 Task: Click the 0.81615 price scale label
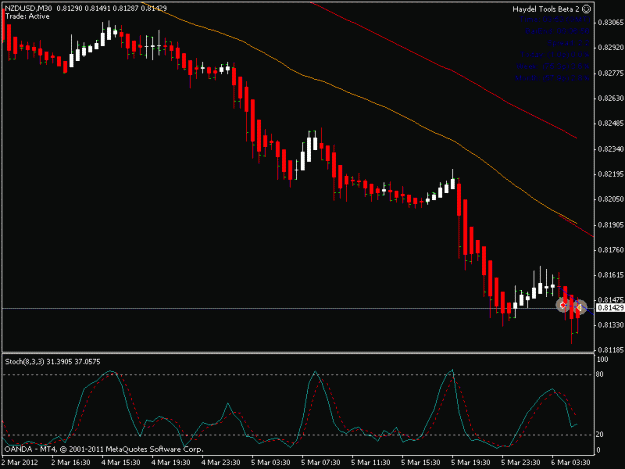(x=610, y=275)
